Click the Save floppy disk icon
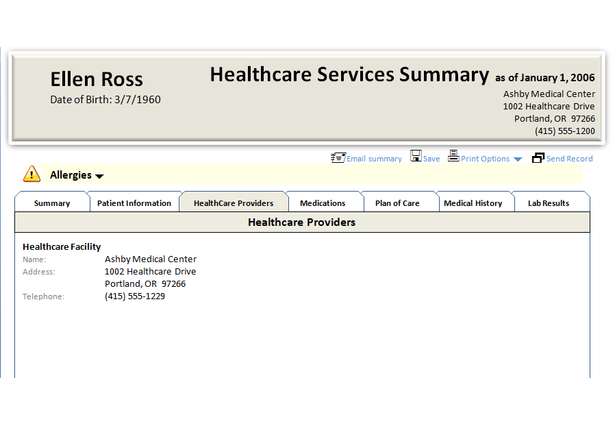Screen dimensions: 615x424 pos(416,156)
